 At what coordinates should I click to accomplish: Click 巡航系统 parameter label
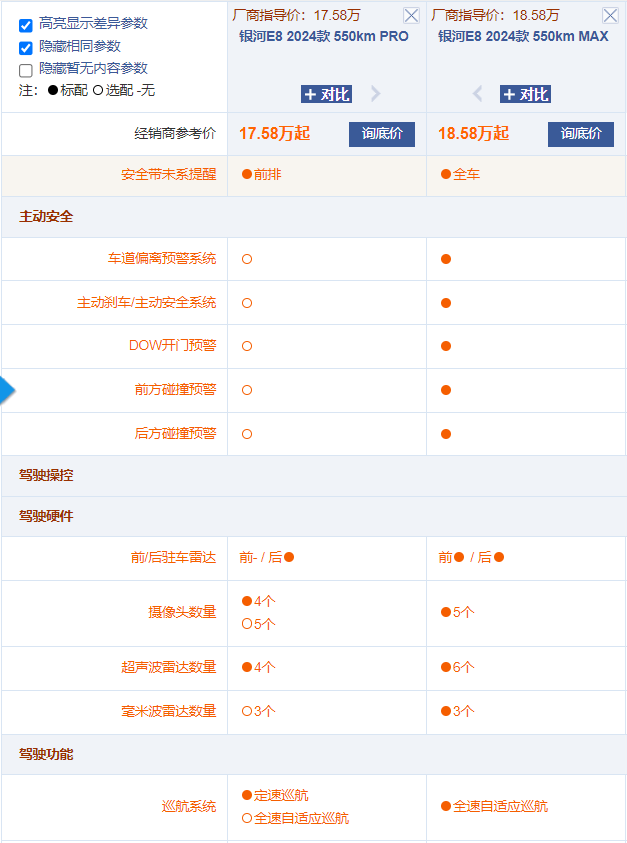(189, 806)
